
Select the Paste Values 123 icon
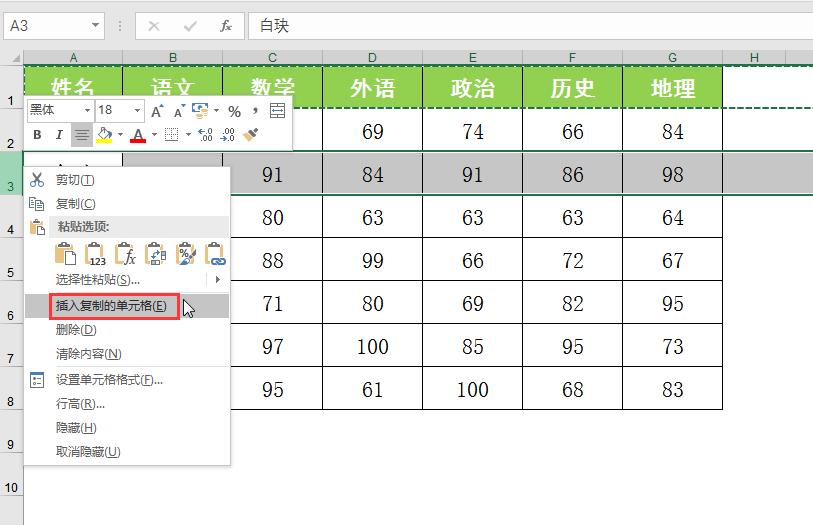pyautogui.click(x=95, y=254)
